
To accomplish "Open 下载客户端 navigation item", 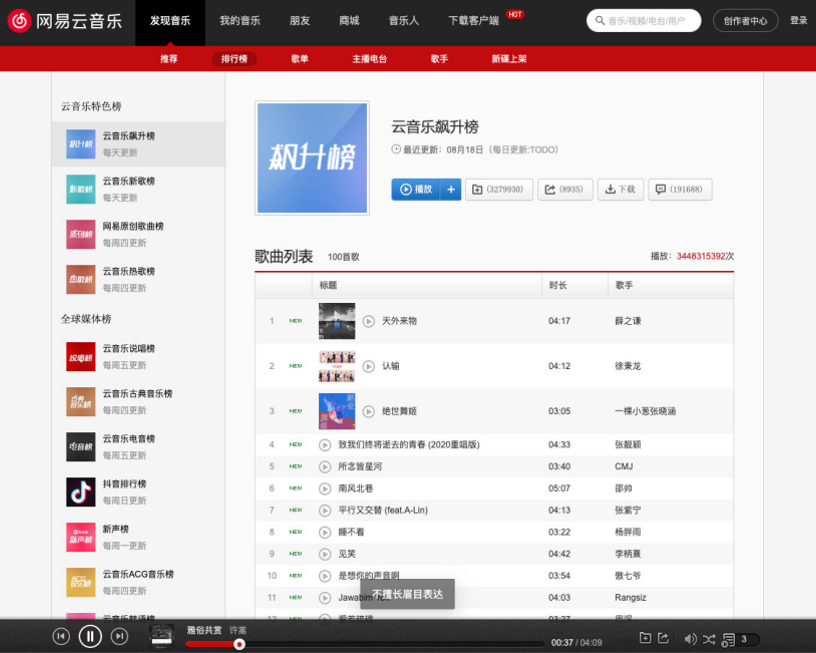I will [474, 21].
